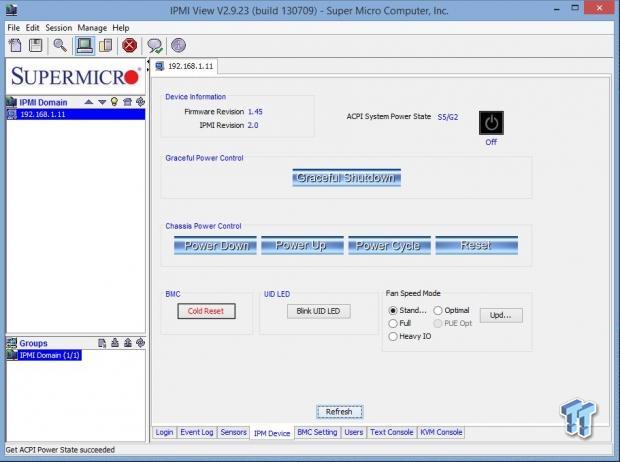The image size is (620, 462).
Task: Switch to the Login tab
Action: tap(164, 432)
